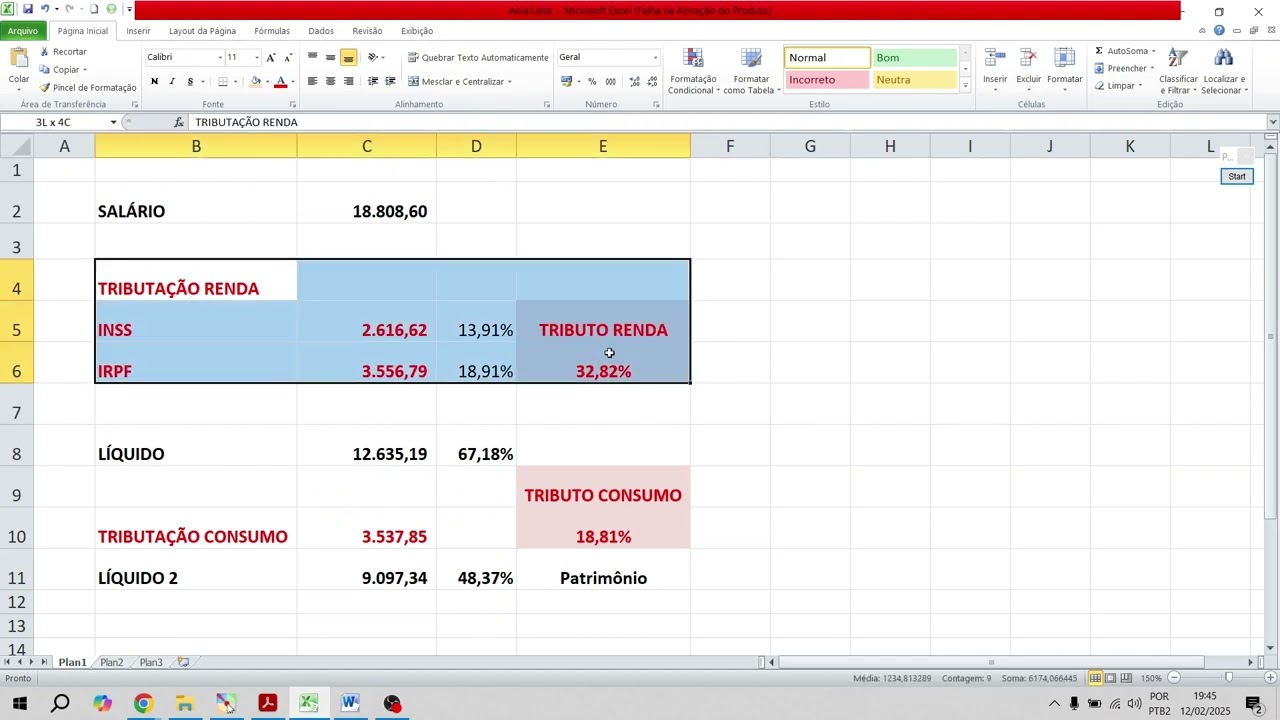1280x720 pixels.
Task: Save workbook via quick access floppy icon
Action: 28,9
